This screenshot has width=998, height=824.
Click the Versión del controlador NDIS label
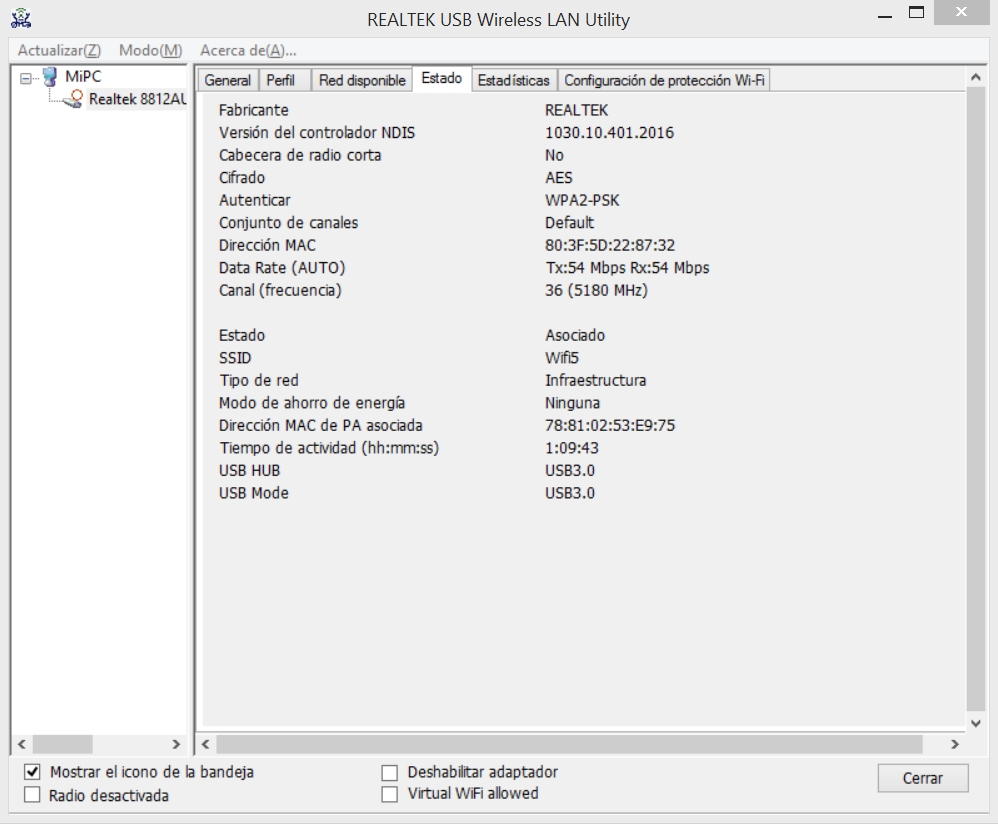(x=317, y=132)
